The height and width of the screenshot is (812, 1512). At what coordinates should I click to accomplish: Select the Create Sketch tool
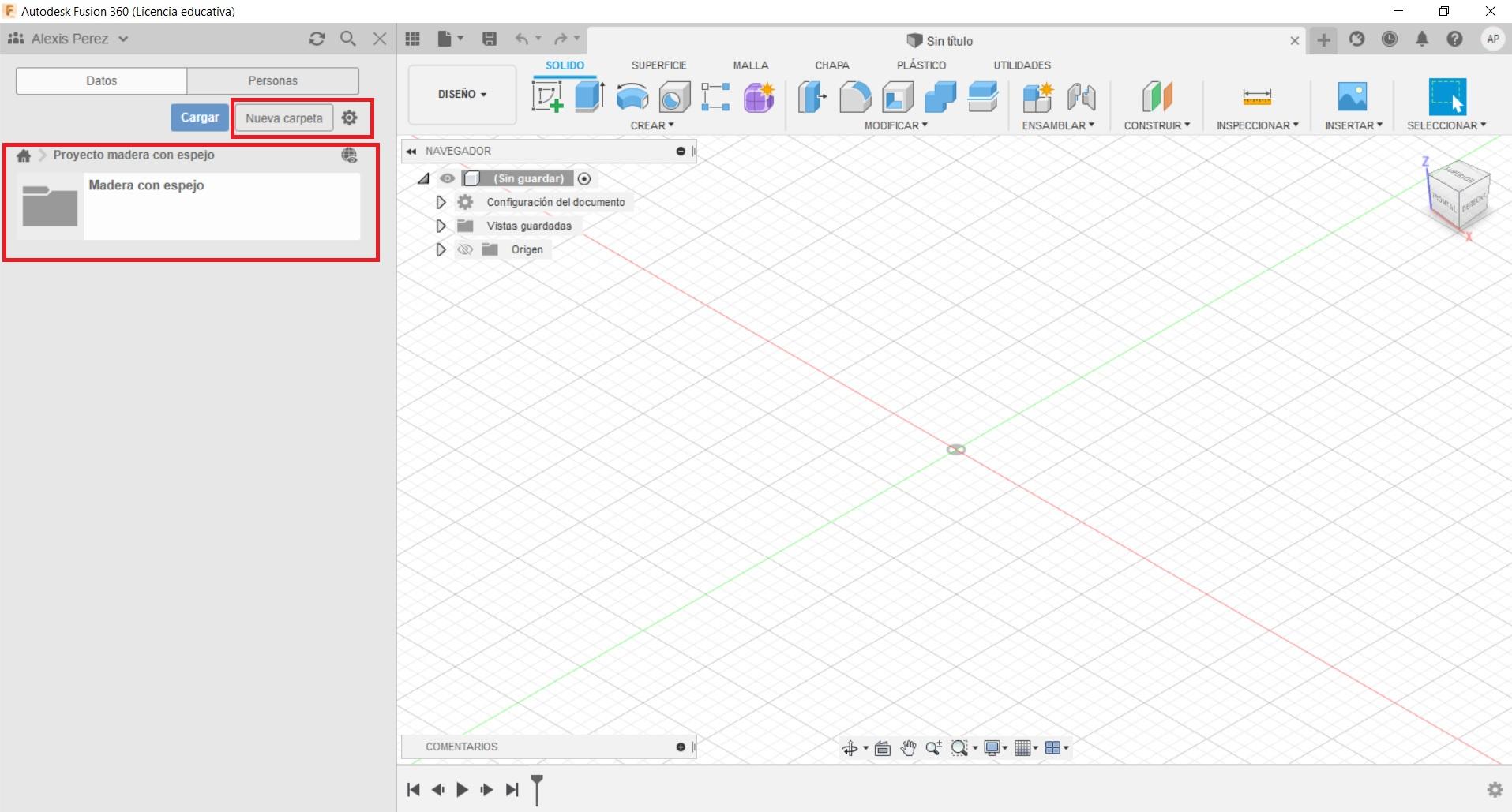pos(548,97)
